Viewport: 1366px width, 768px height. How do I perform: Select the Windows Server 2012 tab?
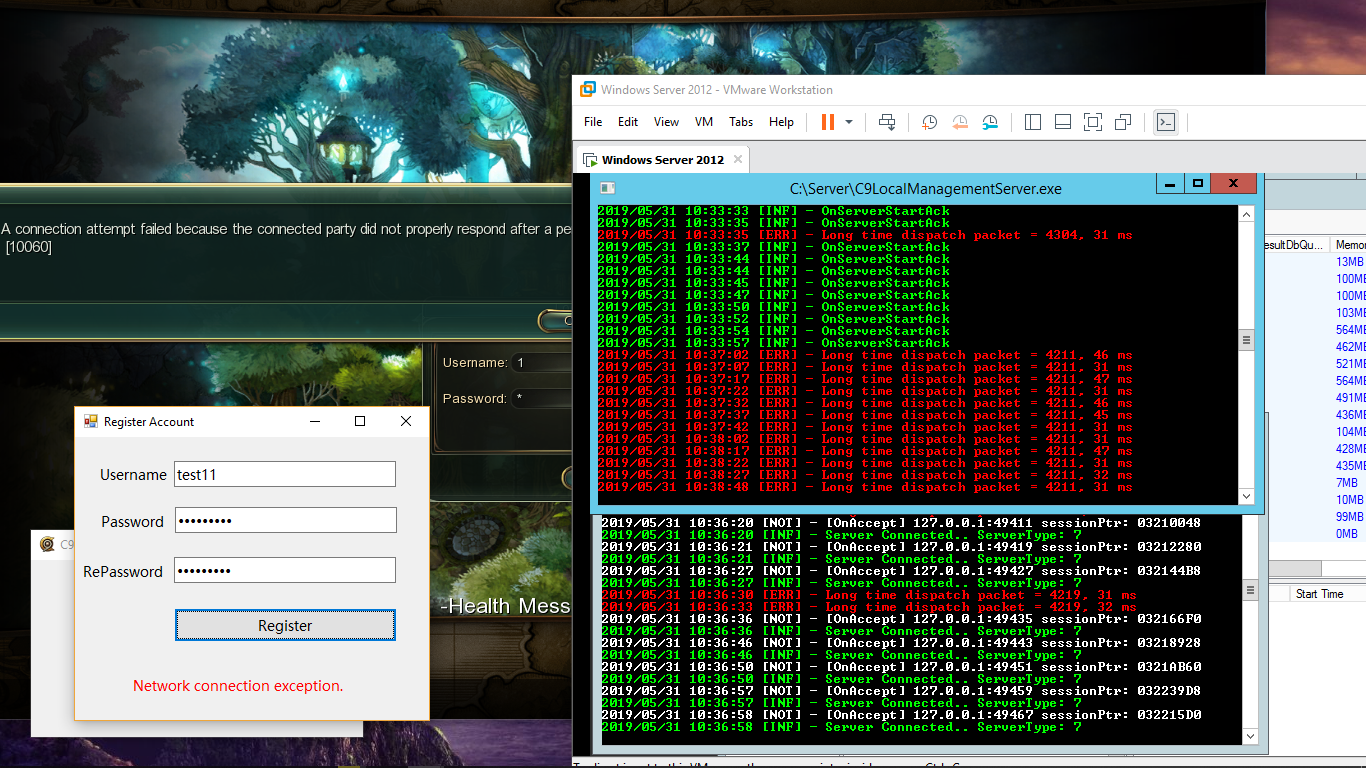(x=662, y=160)
